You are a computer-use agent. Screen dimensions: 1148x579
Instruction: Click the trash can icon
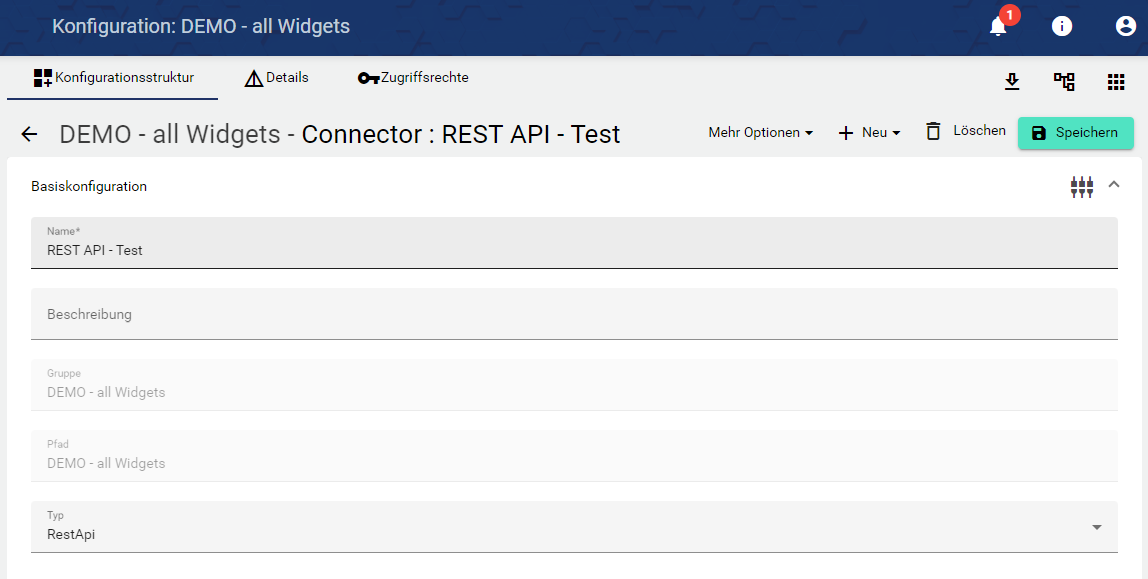click(x=933, y=131)
